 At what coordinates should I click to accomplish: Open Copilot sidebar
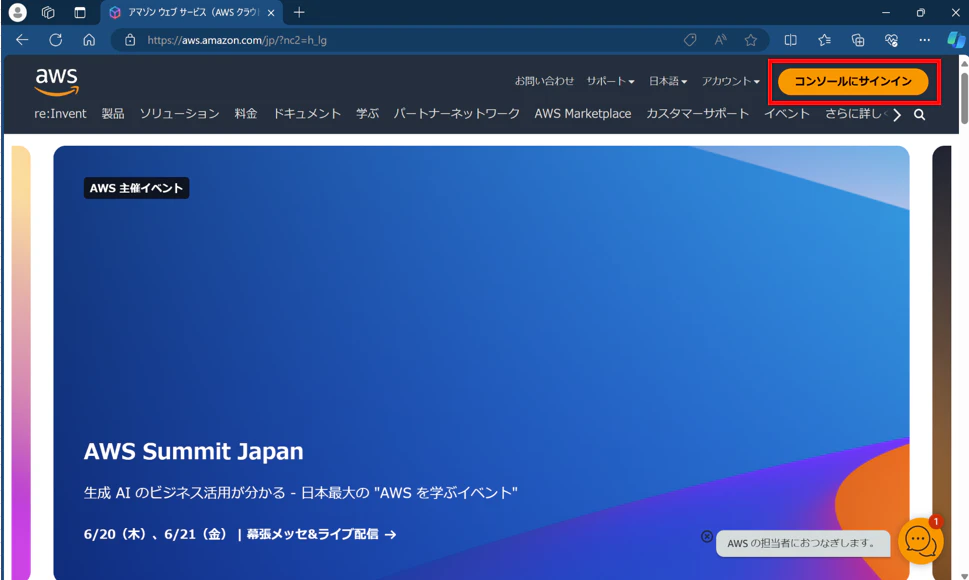pos(956,40)
